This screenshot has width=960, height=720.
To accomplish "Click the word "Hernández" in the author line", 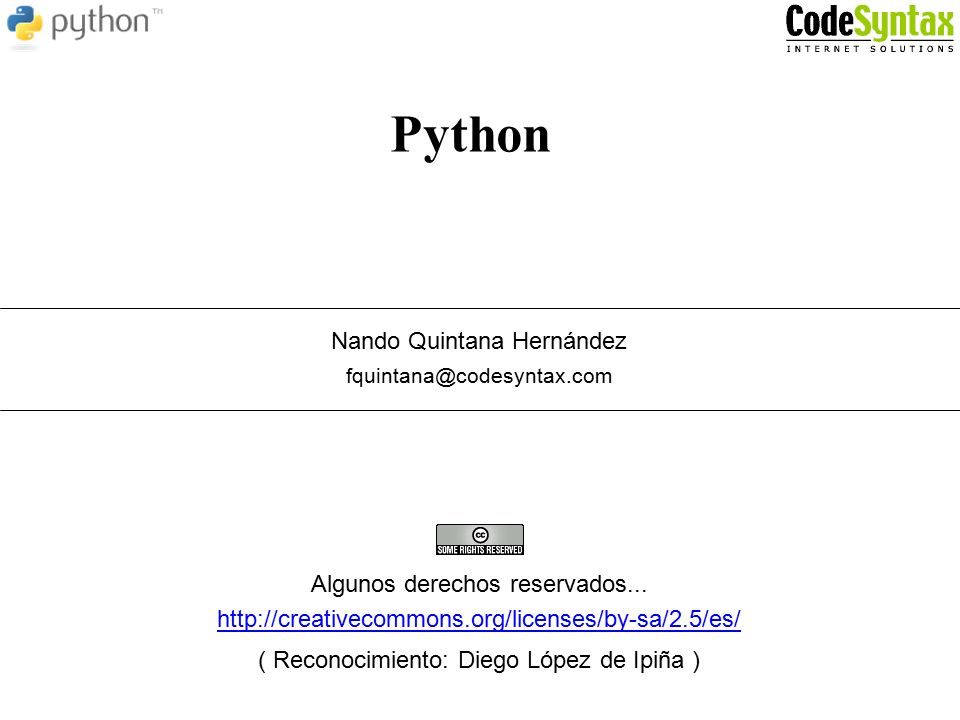I will click(x=569, y=341).
